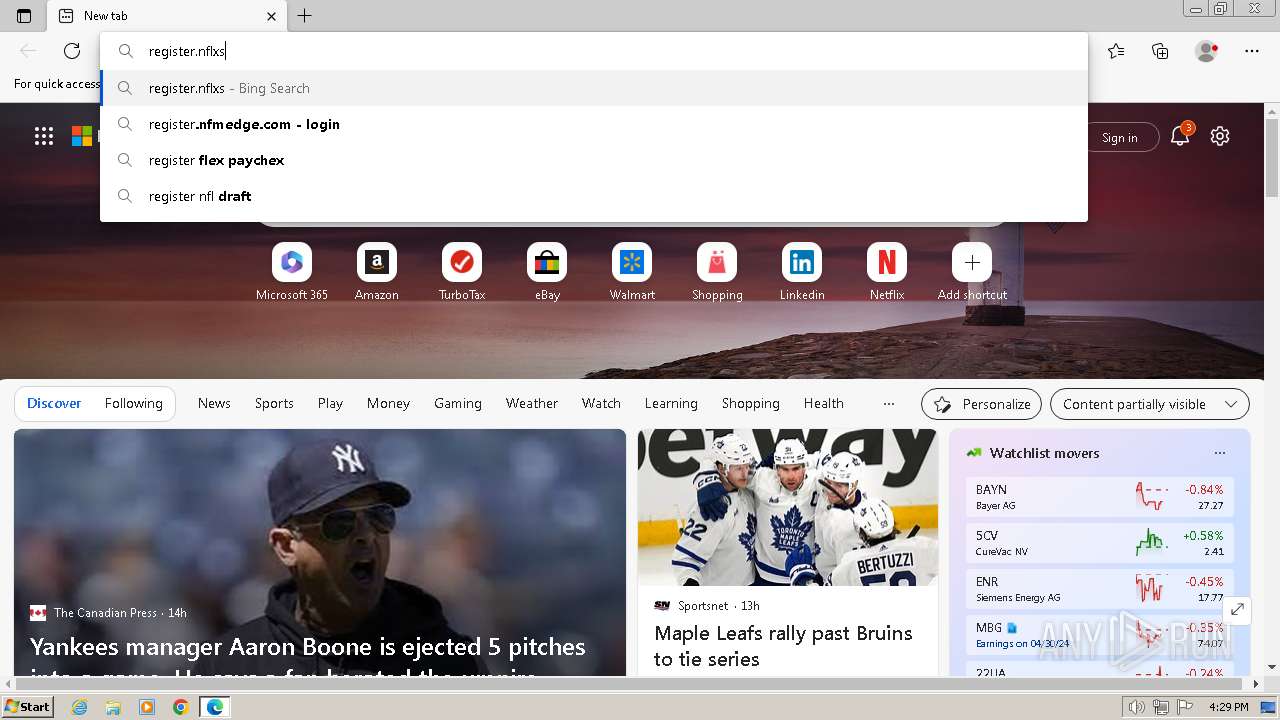The image size is (1280, 720).
Task: Select register.nfmedge.com - login suggestion
Action: click(x=594, y=124)
